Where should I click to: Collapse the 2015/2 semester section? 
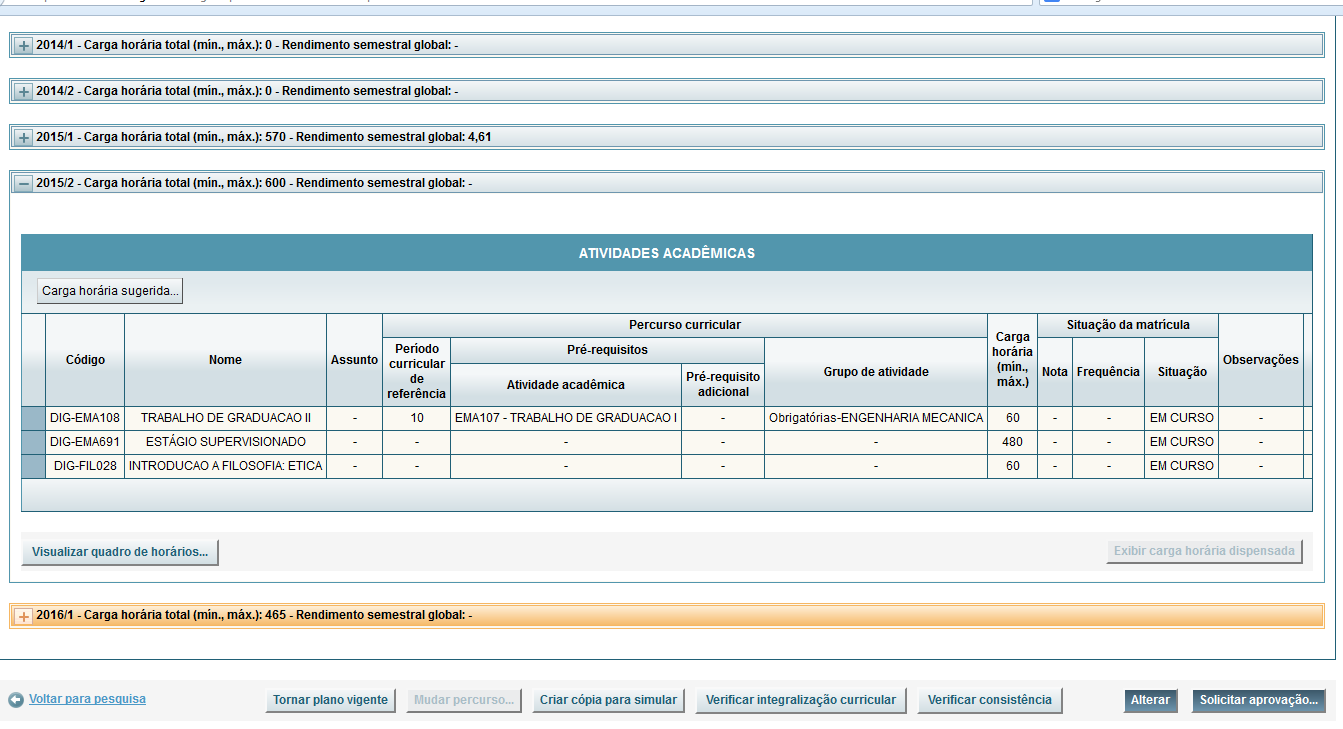pos(24,184)
